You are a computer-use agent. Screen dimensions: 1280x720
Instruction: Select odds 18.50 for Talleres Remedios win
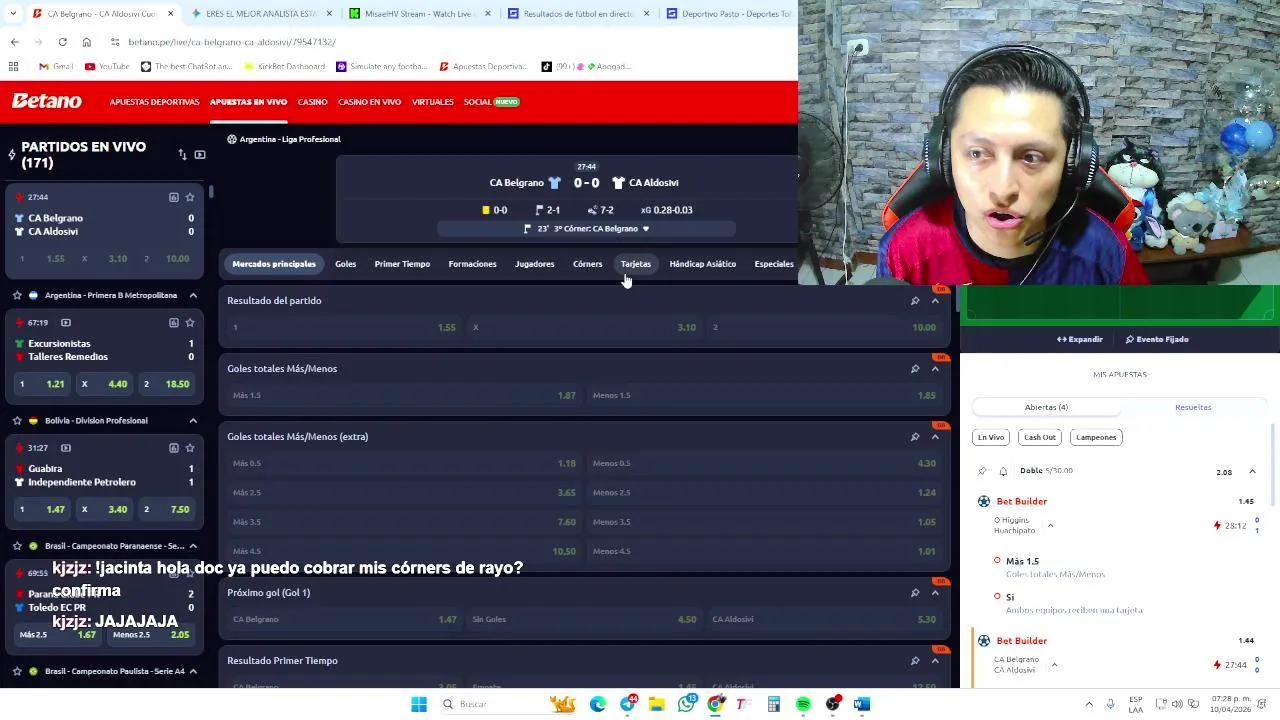coord(166,384)
